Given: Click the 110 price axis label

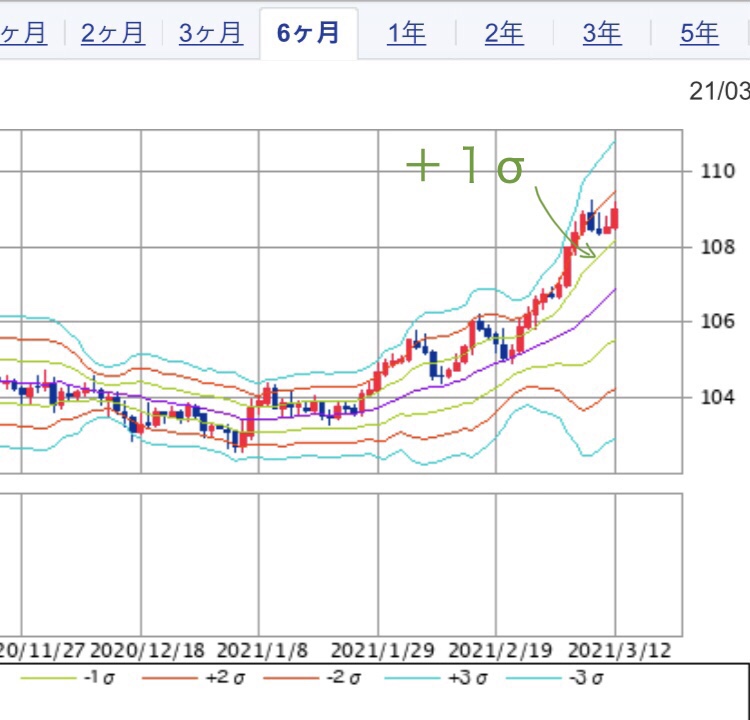Looking at the screenshot, I should (717, 171).
